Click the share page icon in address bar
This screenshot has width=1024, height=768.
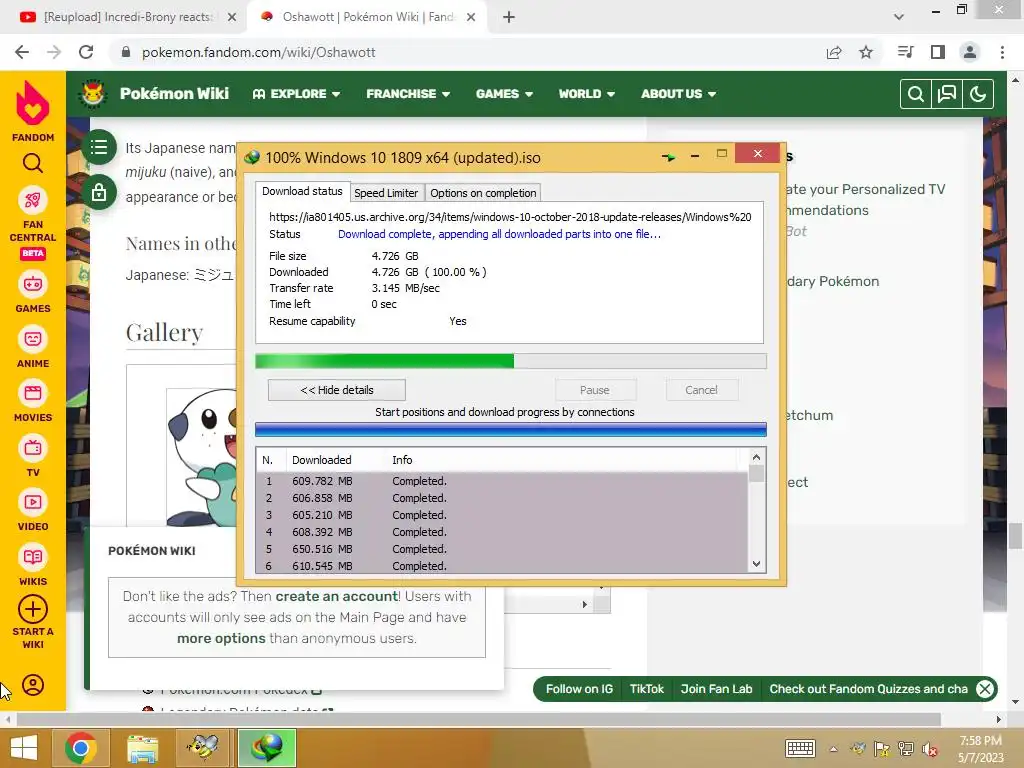pos(834,52)
